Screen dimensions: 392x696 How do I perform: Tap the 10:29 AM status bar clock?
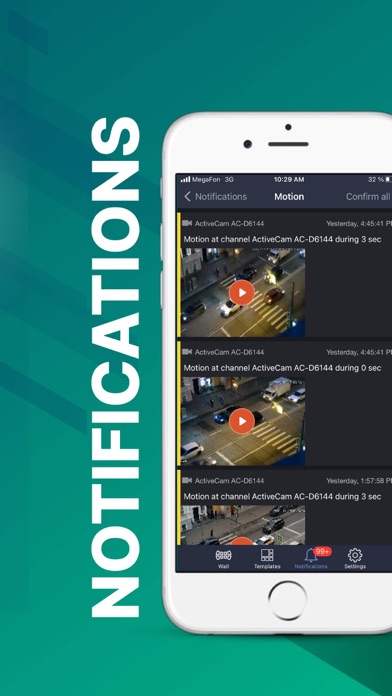point(289,179)
